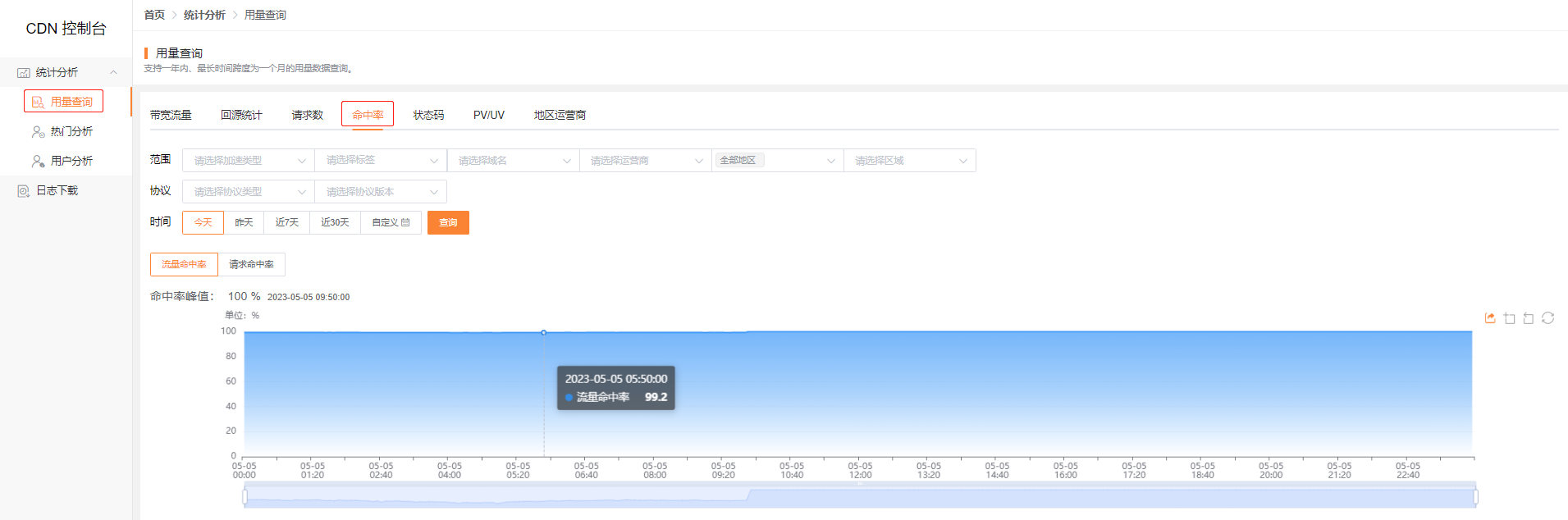1568x520 pixels.
Task: Click the 05-05 12:00 axis label
Action: click(860, 470)
